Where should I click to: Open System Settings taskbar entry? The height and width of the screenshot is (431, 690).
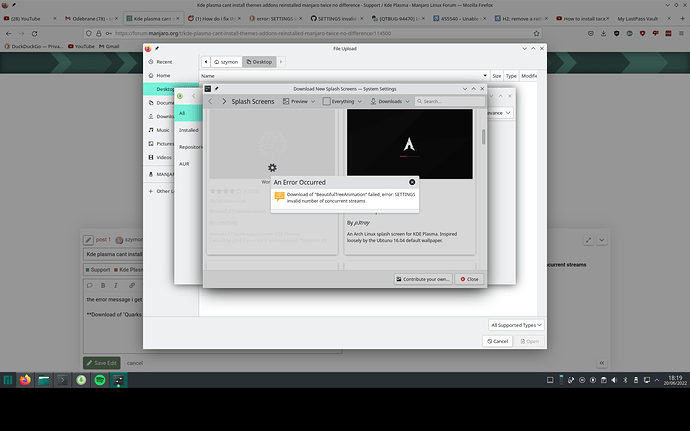click(x=118, y=380)
